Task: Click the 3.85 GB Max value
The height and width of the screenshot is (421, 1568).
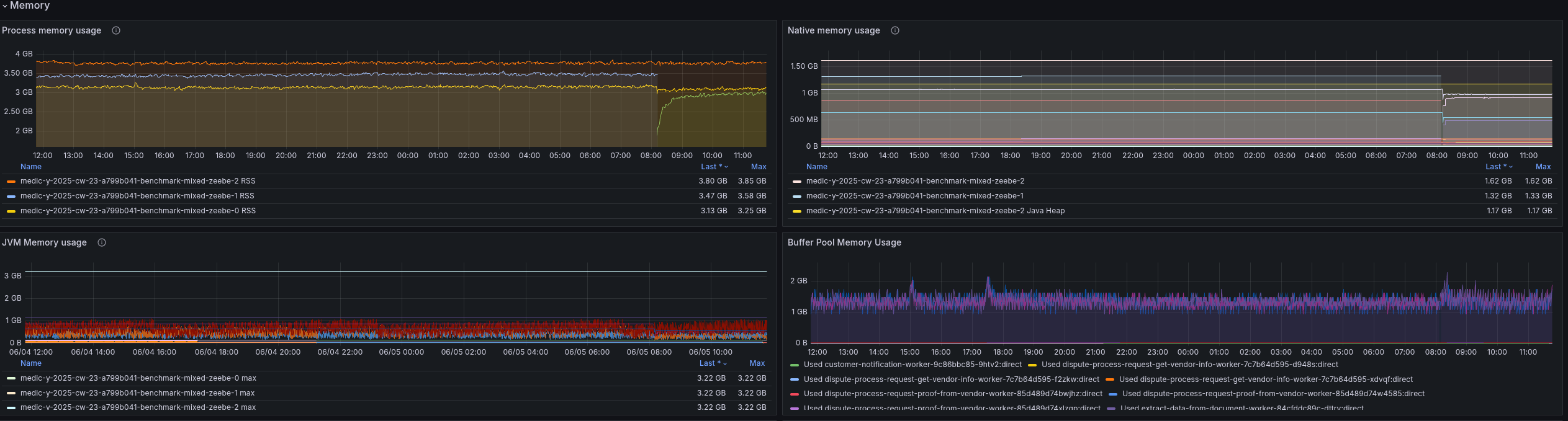Action: [752, 181]
